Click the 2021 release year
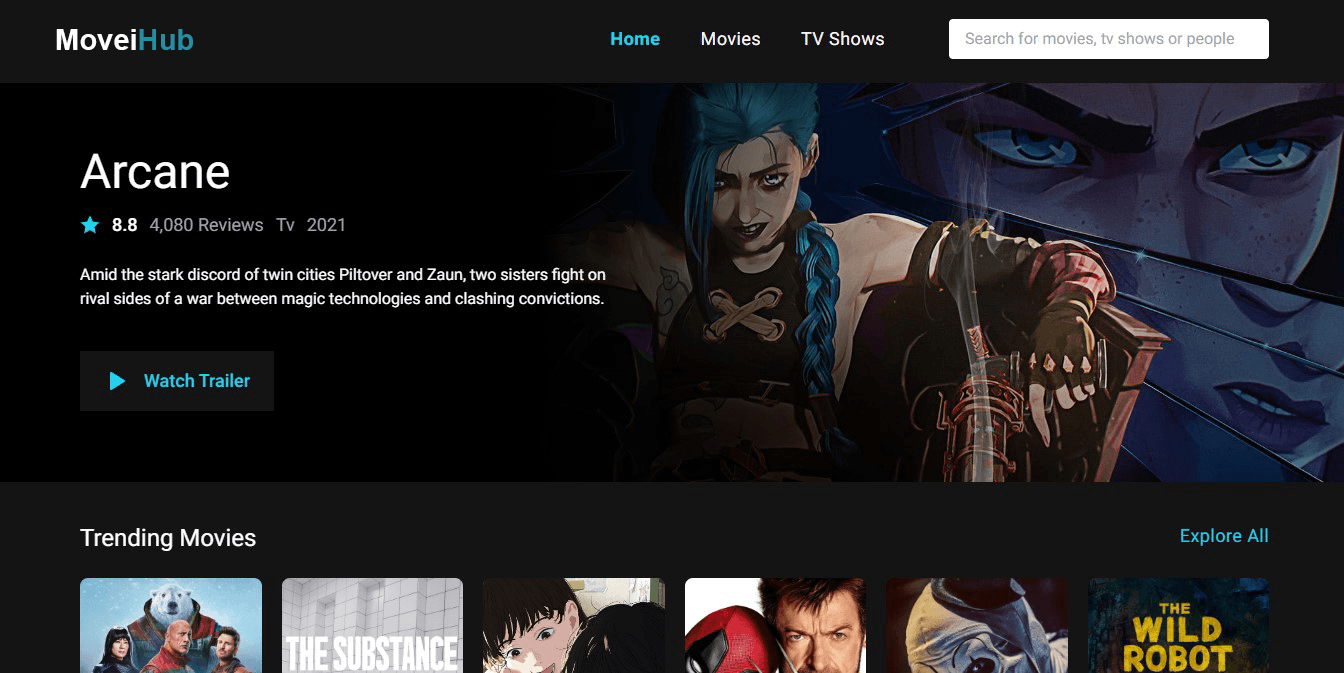 pyautogui.click(x=326, y=225)
